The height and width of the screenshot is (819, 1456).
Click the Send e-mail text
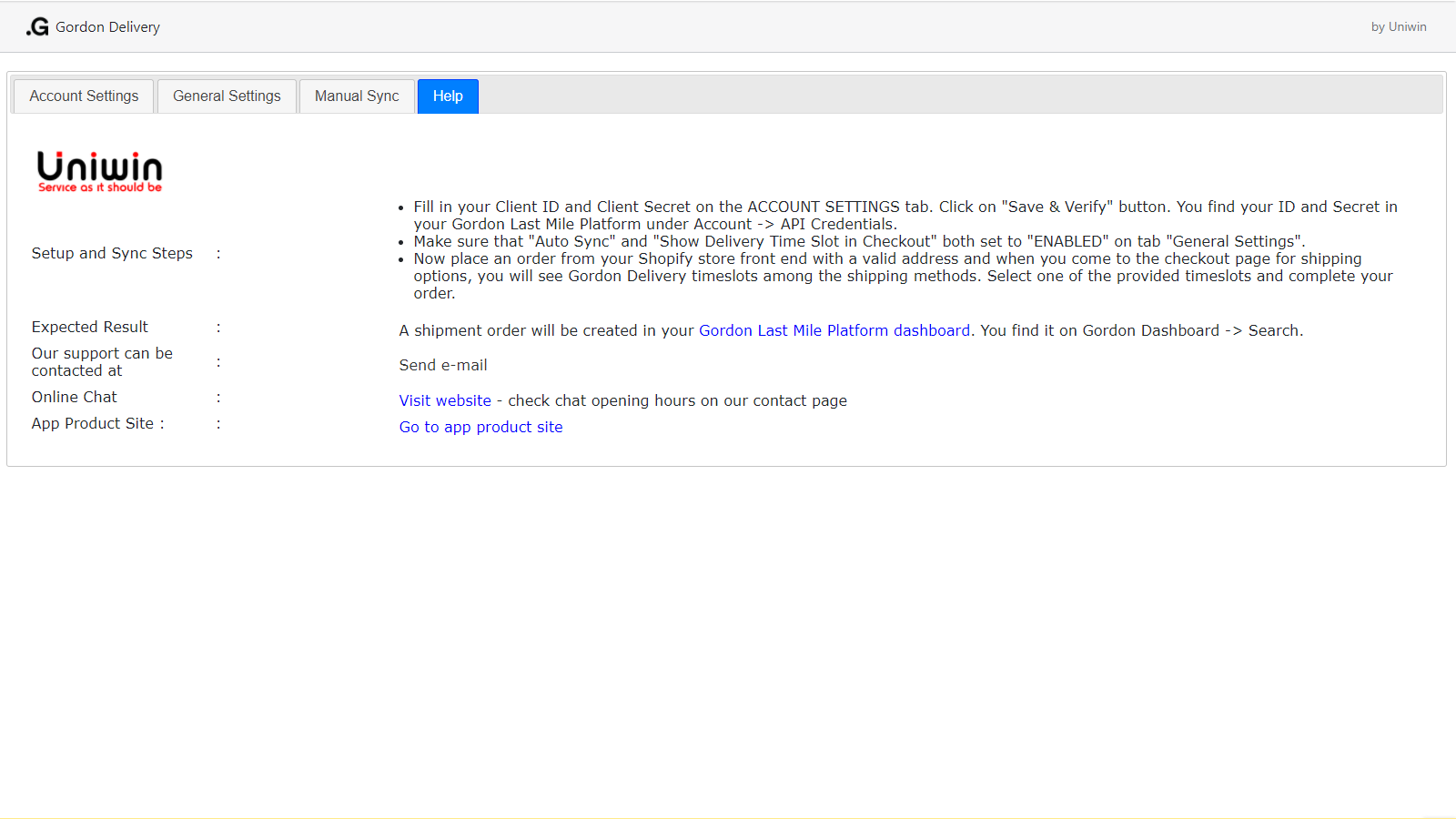(x=443, y=365)
